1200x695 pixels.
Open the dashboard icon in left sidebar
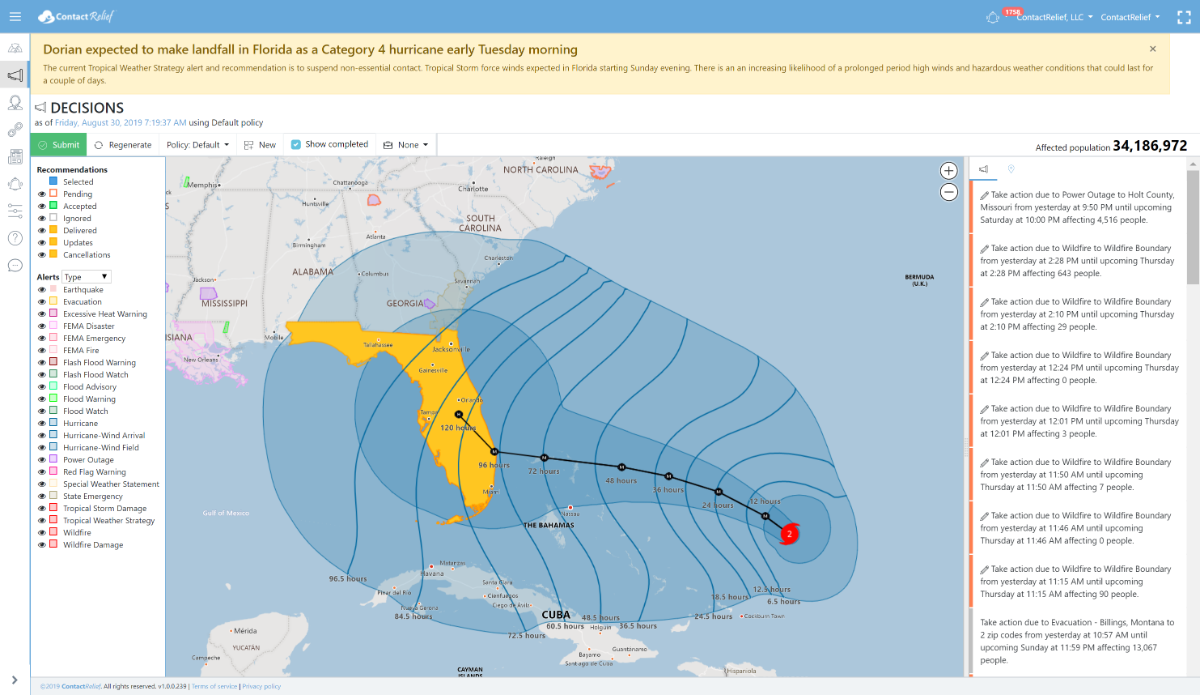(15, 48)
